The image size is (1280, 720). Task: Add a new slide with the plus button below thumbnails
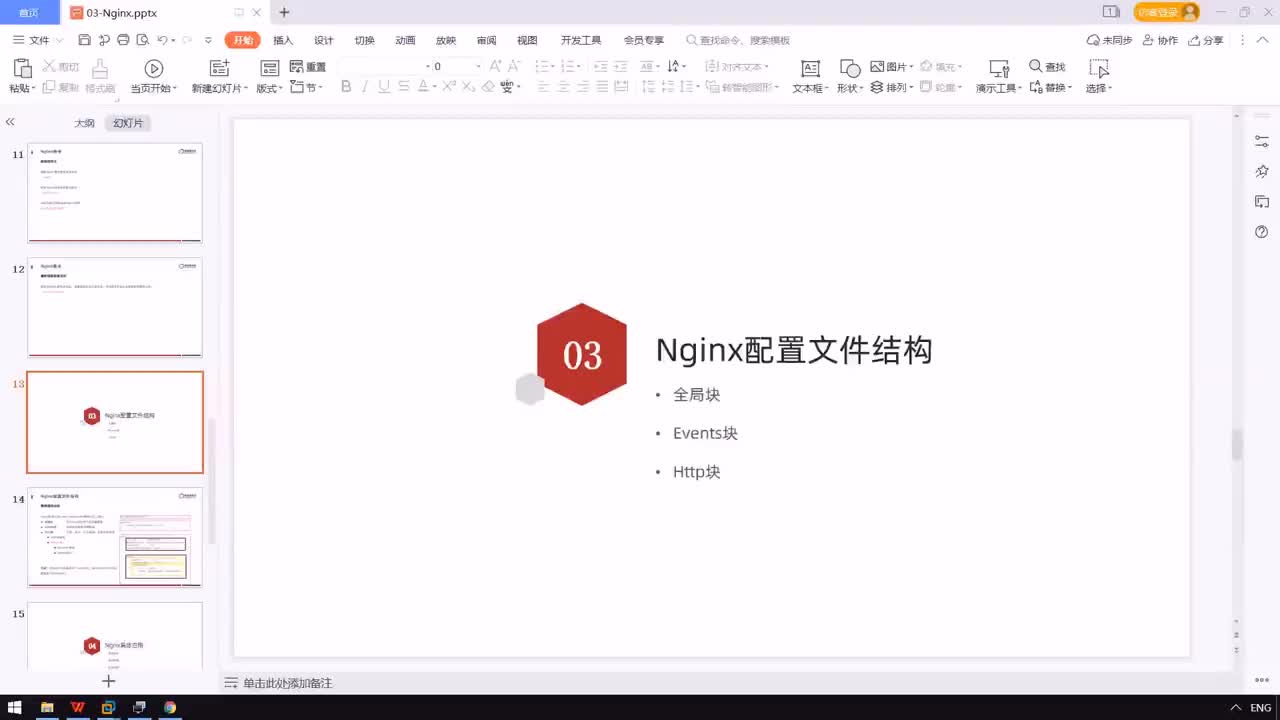pyautogui.click(x=109, y=681)
